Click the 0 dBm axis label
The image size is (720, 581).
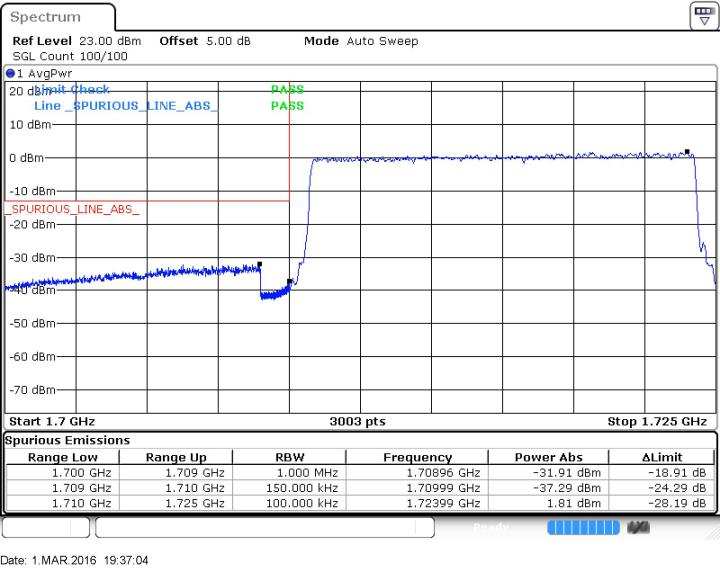(x=27, y=158)
